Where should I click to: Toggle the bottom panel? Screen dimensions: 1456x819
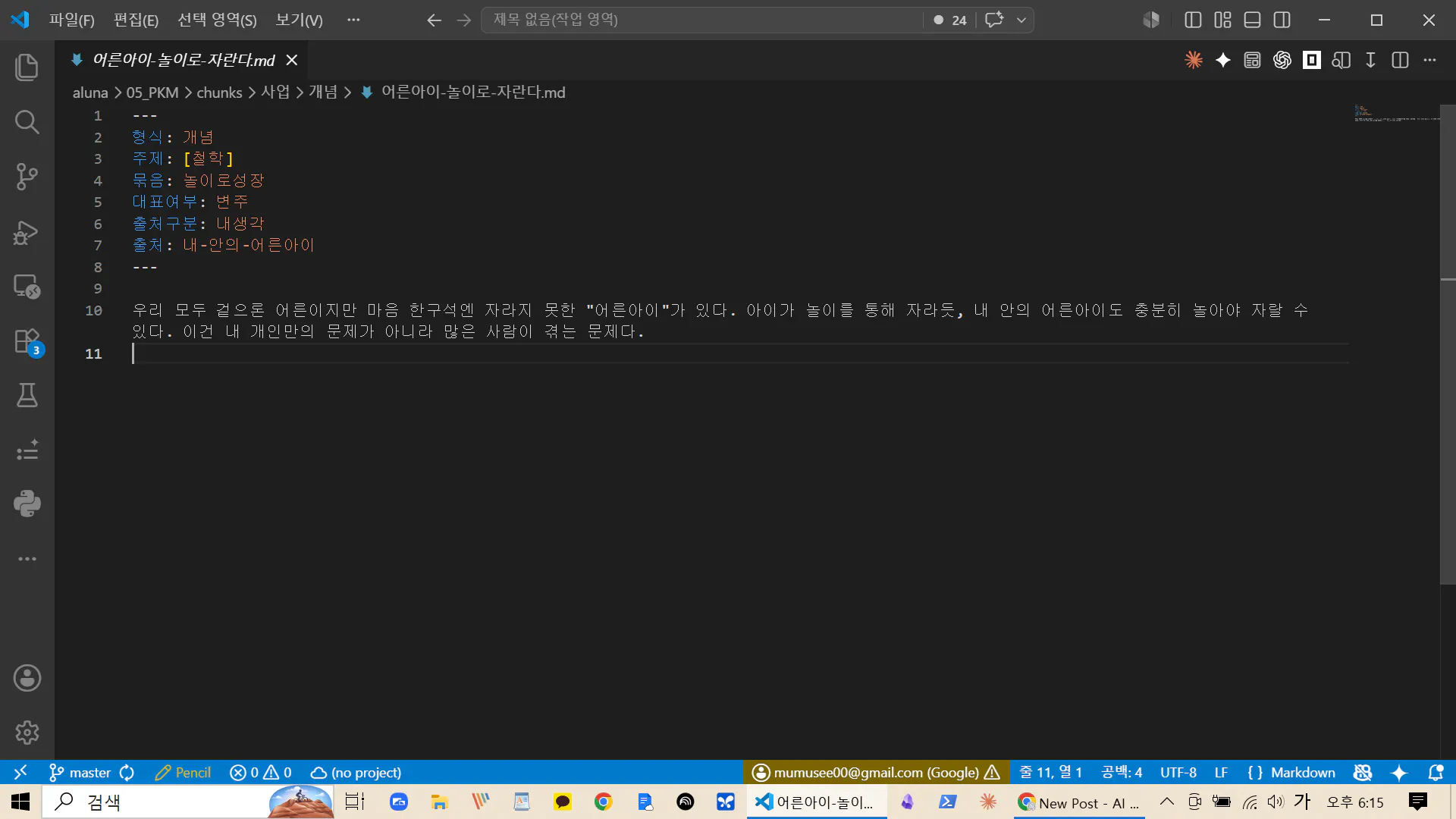tap(1253, 20)
